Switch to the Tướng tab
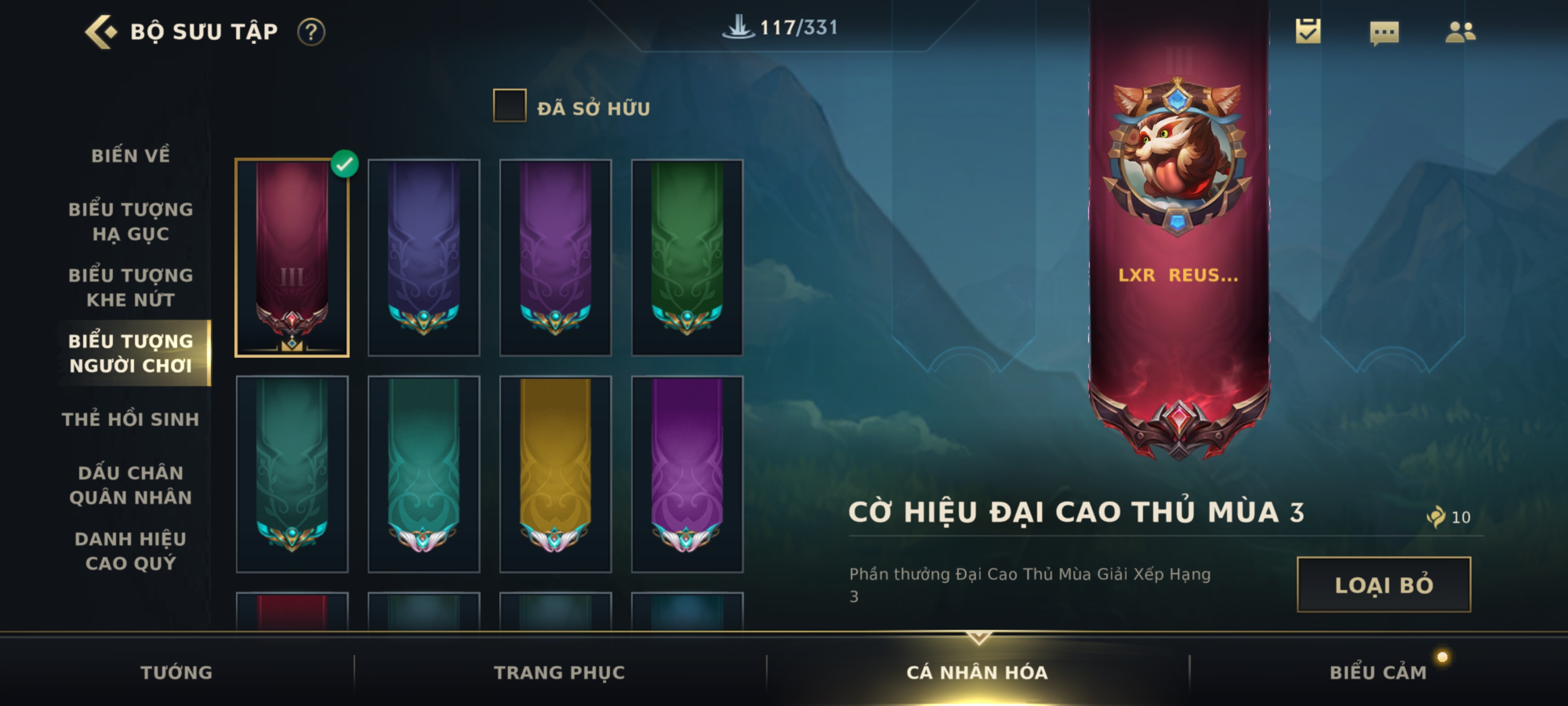 [176, 672]
